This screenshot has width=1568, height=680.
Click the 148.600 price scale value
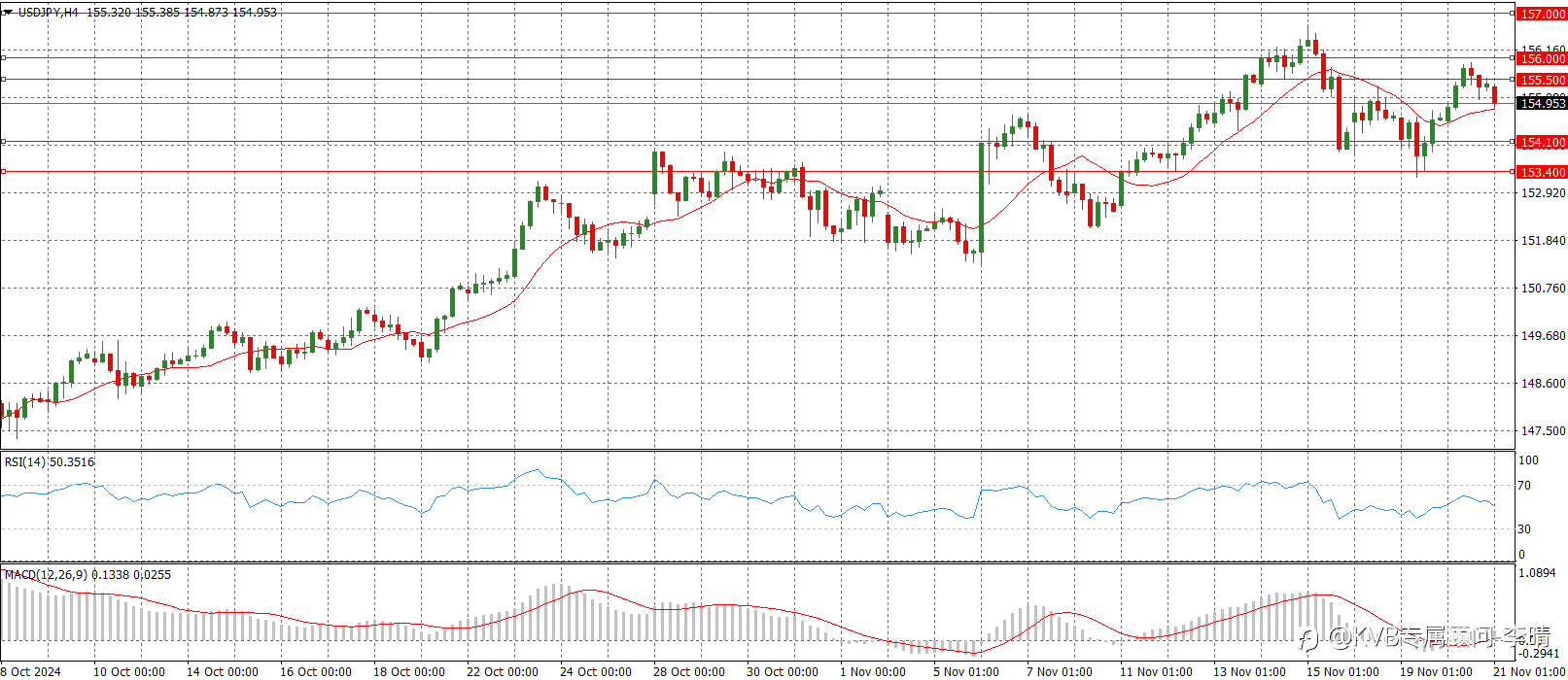tap(1544, 384)
